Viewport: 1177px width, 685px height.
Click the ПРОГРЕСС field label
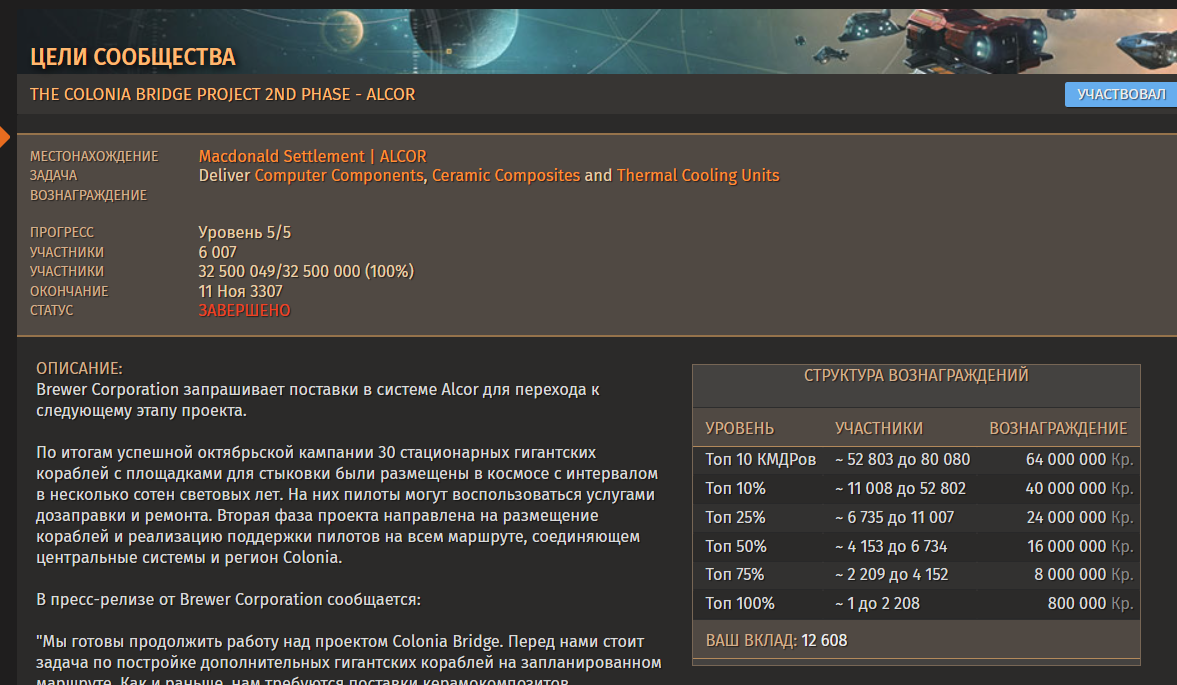point(62,233)
